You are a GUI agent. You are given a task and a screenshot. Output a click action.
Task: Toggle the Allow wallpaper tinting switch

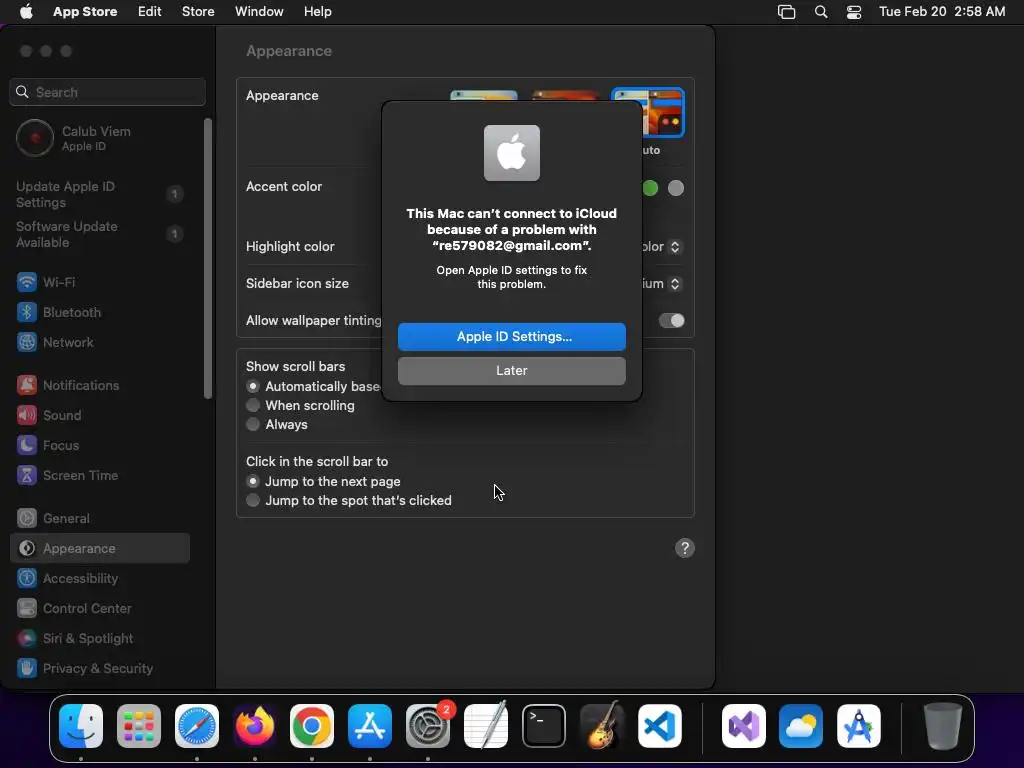pyautogui.click(x=671, y=321)
